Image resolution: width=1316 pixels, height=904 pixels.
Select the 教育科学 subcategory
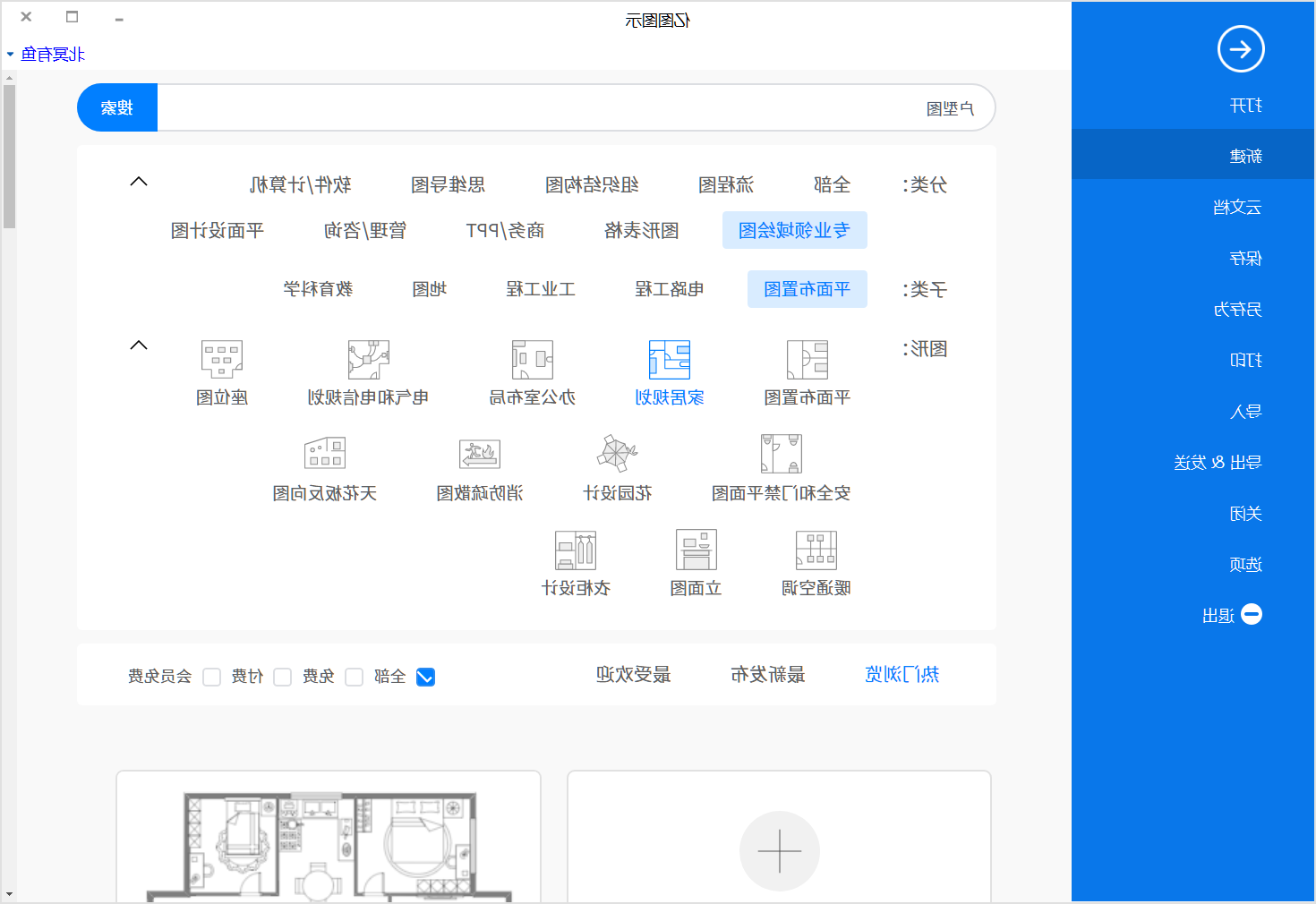point(318,289)
